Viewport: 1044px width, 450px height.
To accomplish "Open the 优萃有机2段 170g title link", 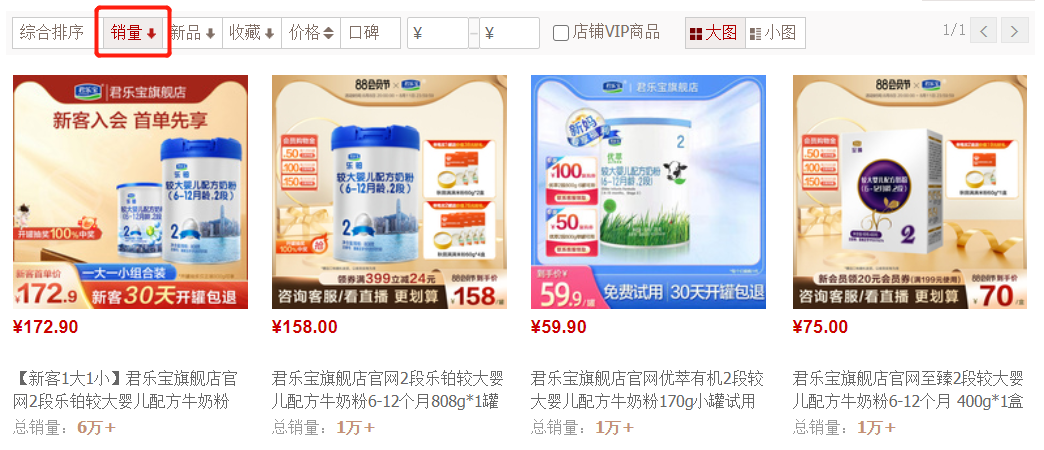I will pyautogui.click(x=647, y=391).
